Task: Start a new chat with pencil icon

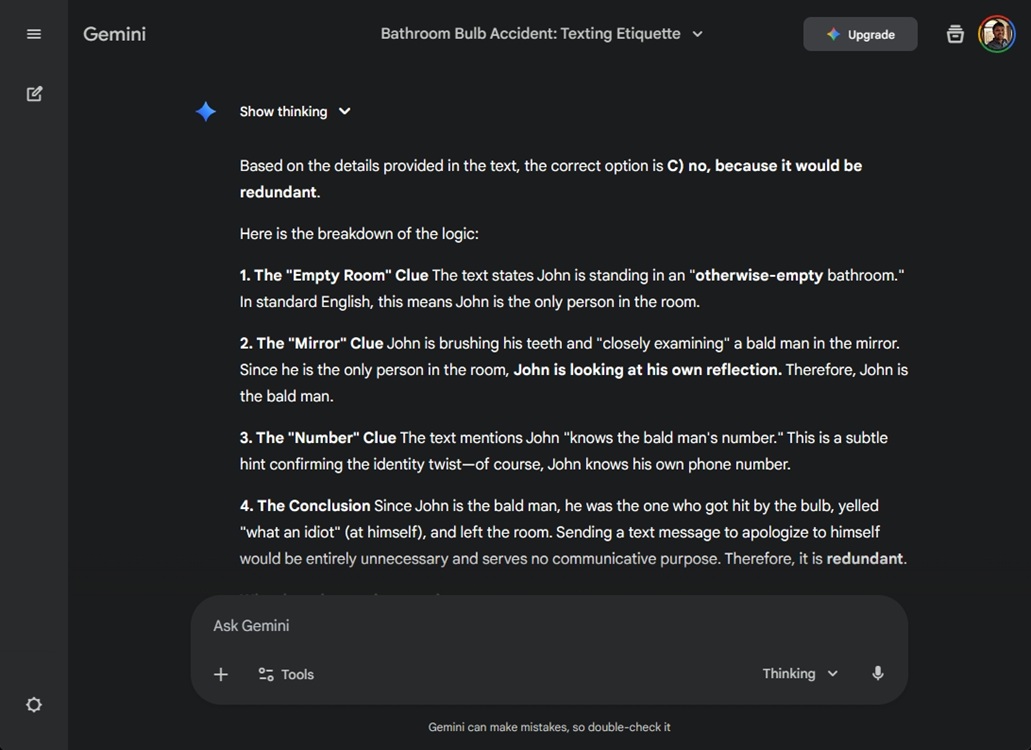Action: [x=34, y=94]
